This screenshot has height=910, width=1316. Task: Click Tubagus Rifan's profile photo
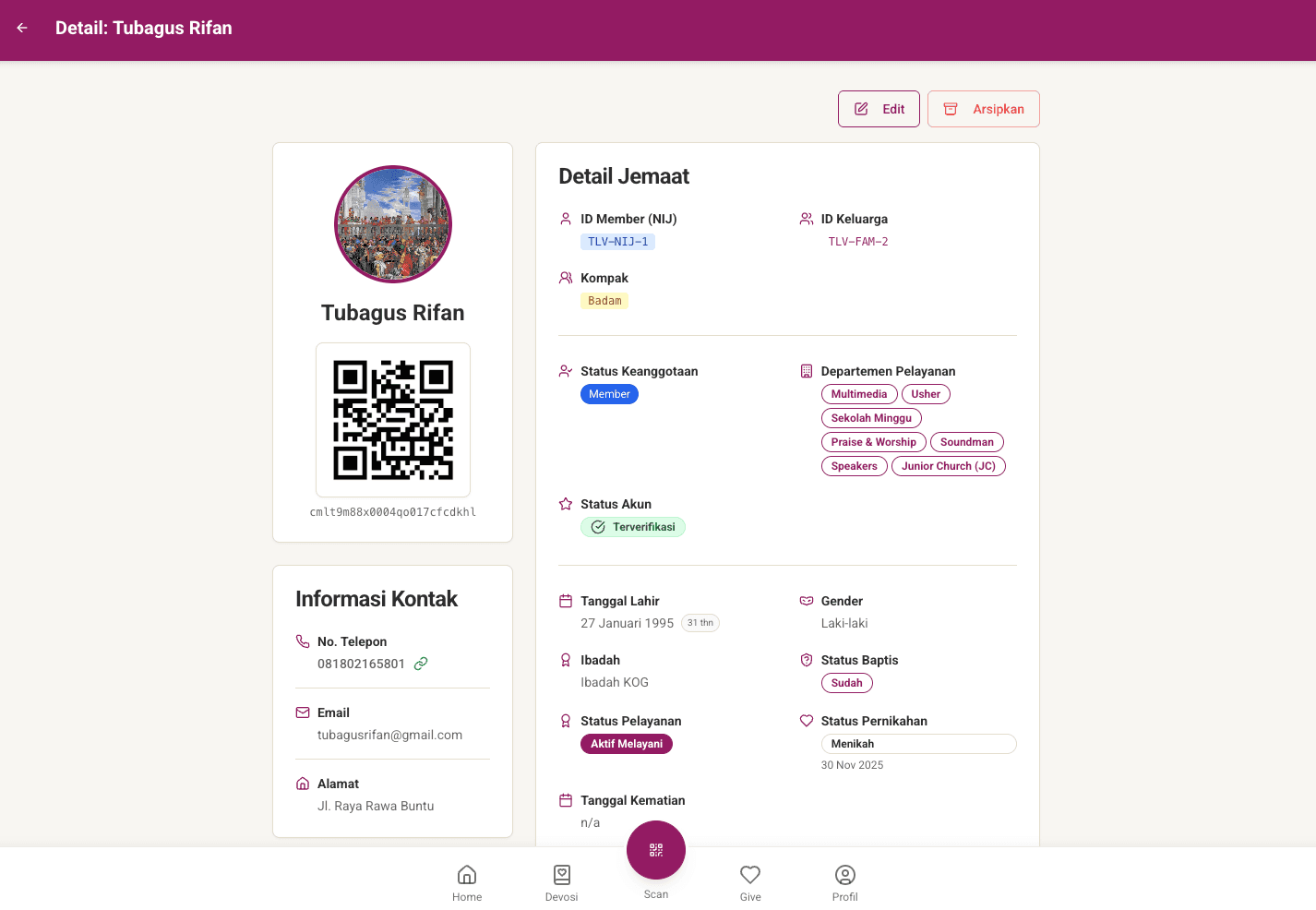tap(393, 224)
